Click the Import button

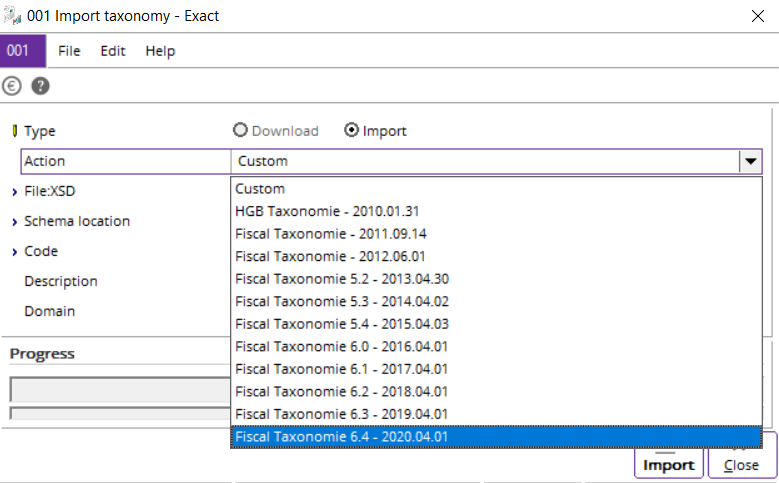[669, 464]
